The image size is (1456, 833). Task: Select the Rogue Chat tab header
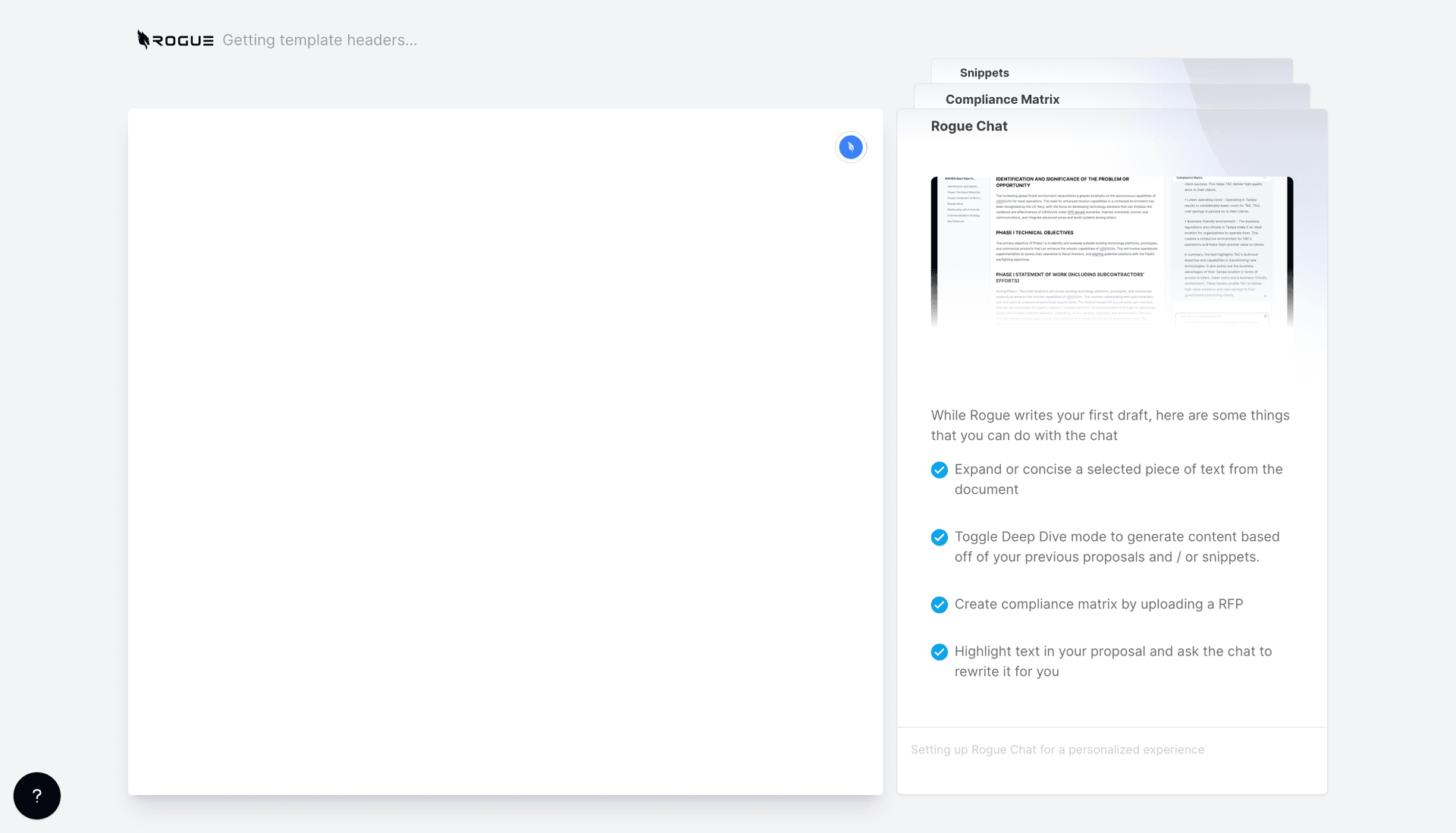point(969,126)
